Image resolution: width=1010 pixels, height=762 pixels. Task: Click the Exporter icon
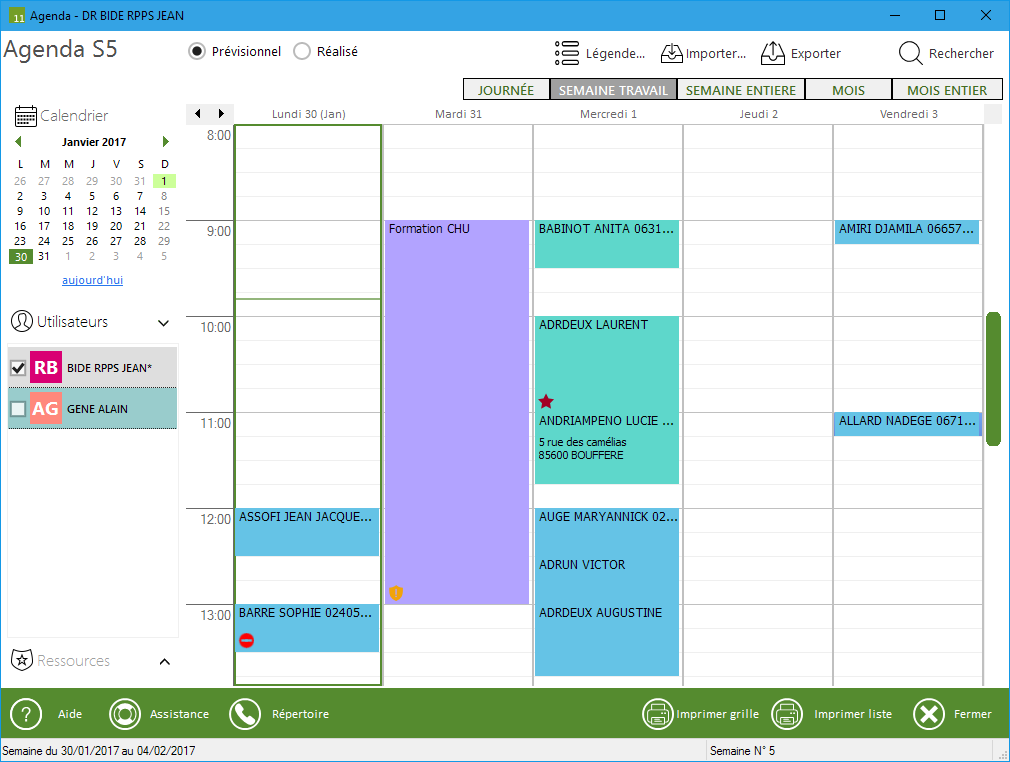(772, 53)
